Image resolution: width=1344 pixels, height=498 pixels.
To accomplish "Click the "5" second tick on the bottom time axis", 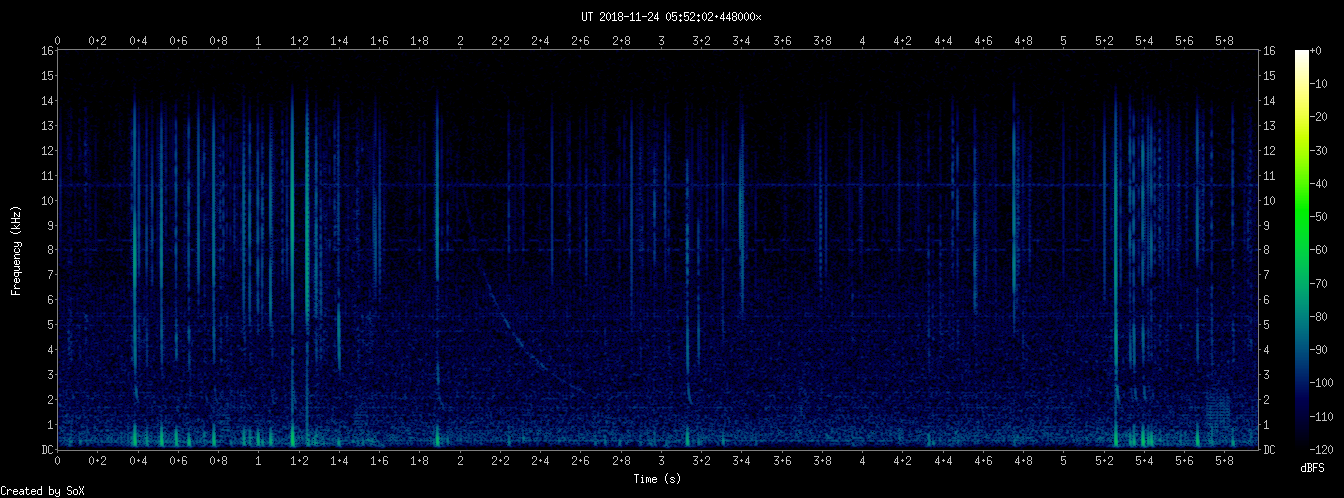I will click(x=1063, y=462).
